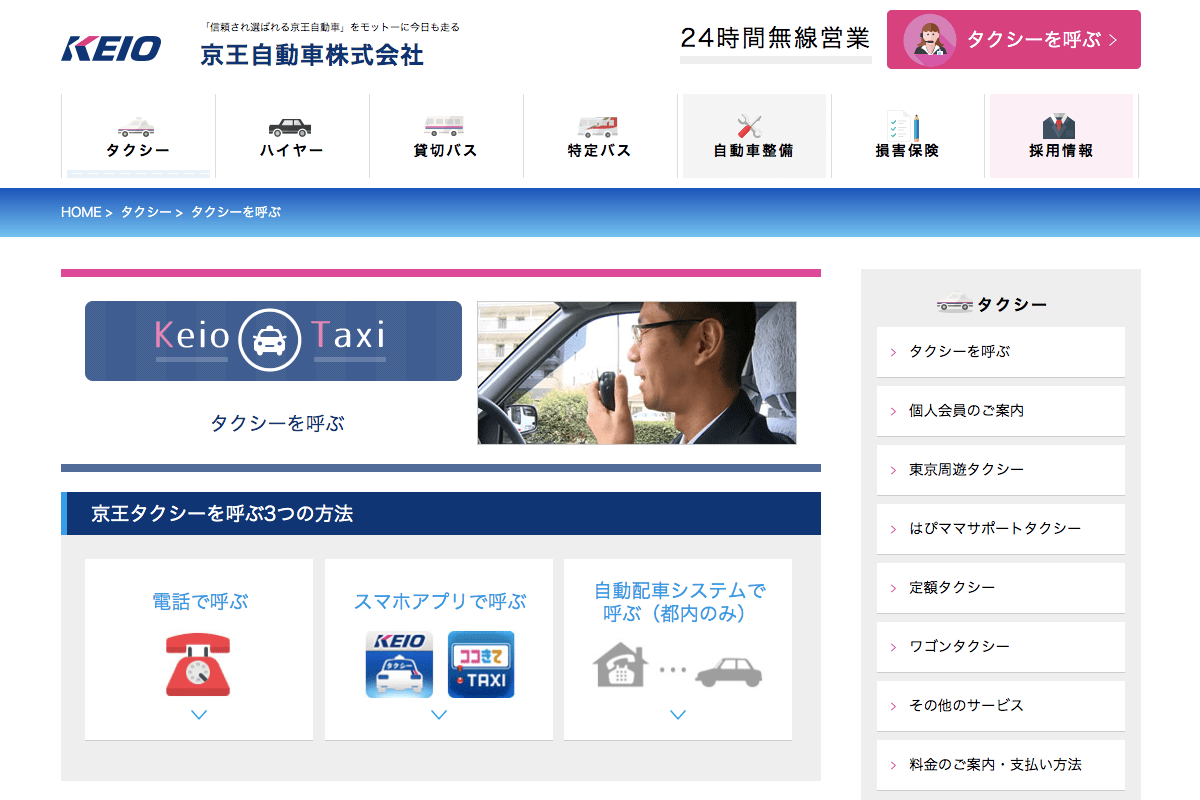The width and height of the screenshot is (1200, 800).
Task: Open sidebar link 東京周遊タクシー
Action: point(1001,470)
